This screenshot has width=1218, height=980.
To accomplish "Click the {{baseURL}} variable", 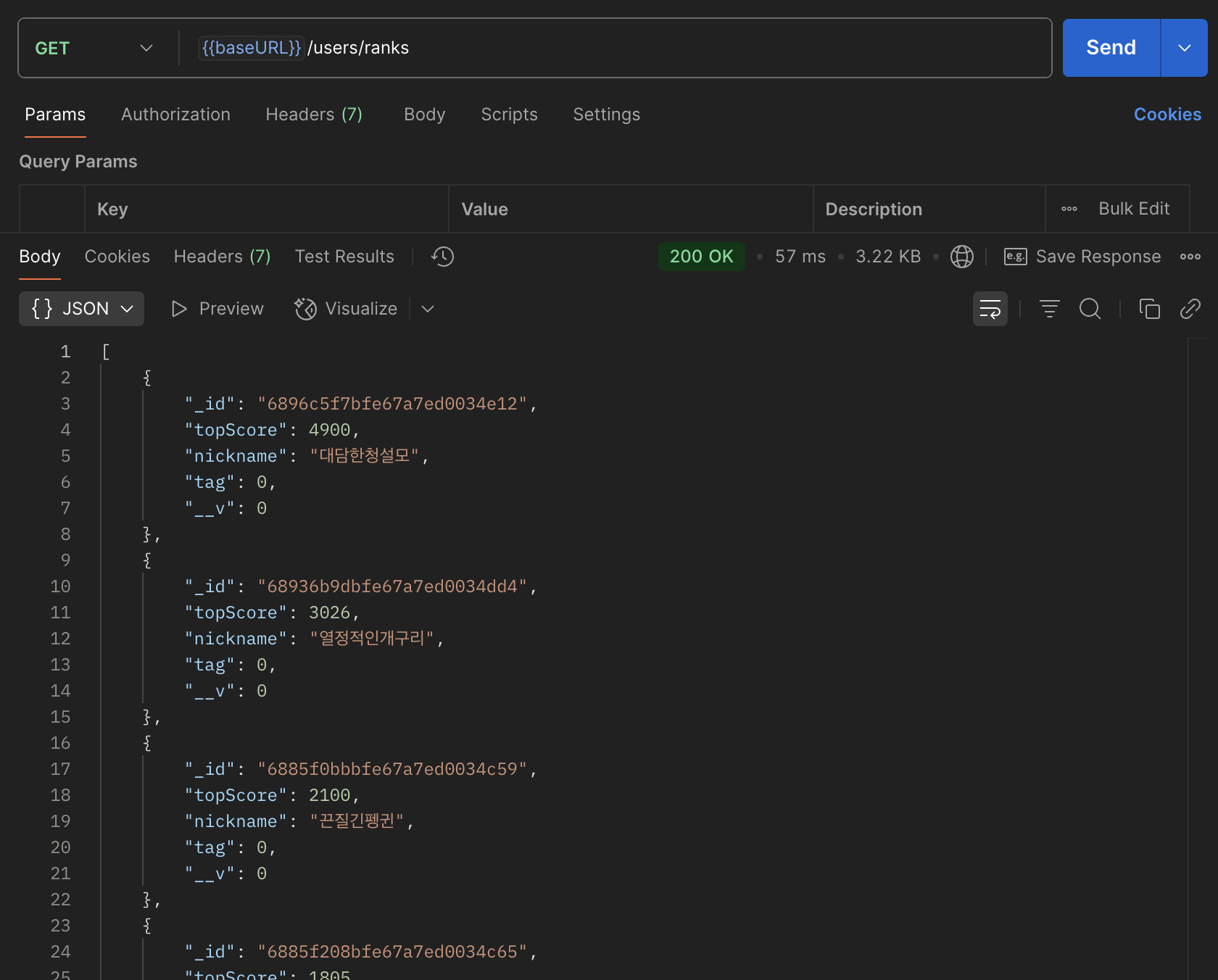I will pyautogui.click(x=251, y=48).
